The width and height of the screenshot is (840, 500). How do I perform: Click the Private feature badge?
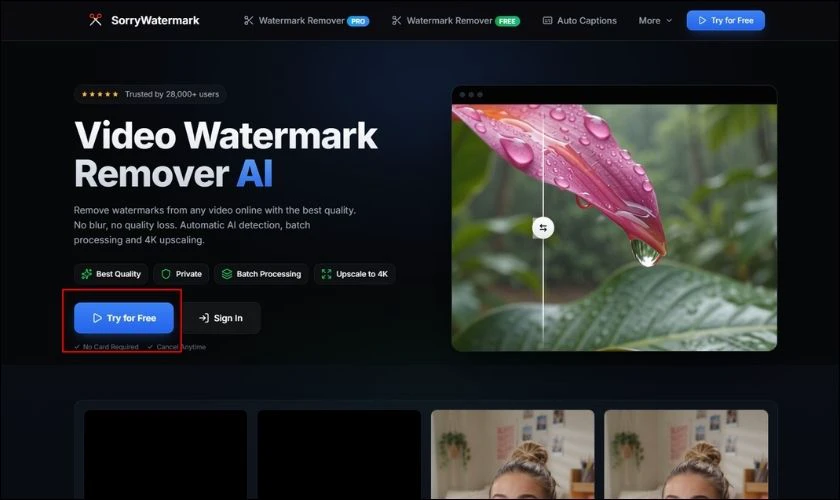point(181,274)
